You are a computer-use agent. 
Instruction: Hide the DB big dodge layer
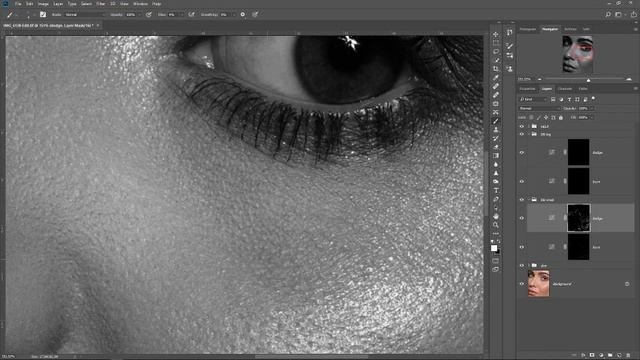(x=522, y=153)
